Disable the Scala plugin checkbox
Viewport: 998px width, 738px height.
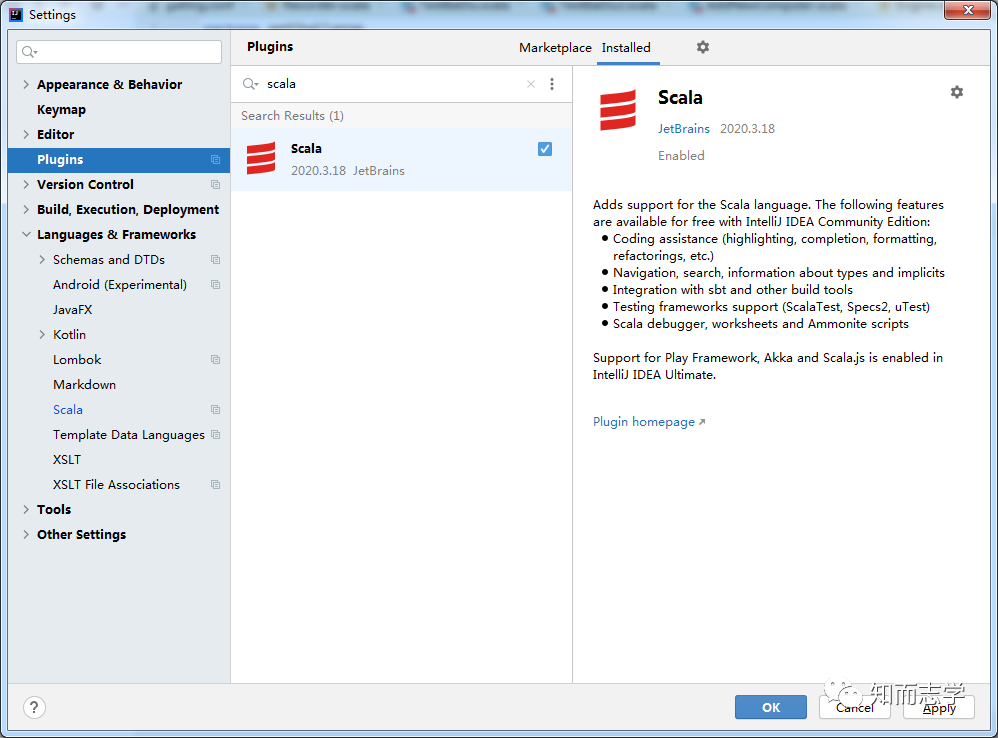tap(545, 149)
